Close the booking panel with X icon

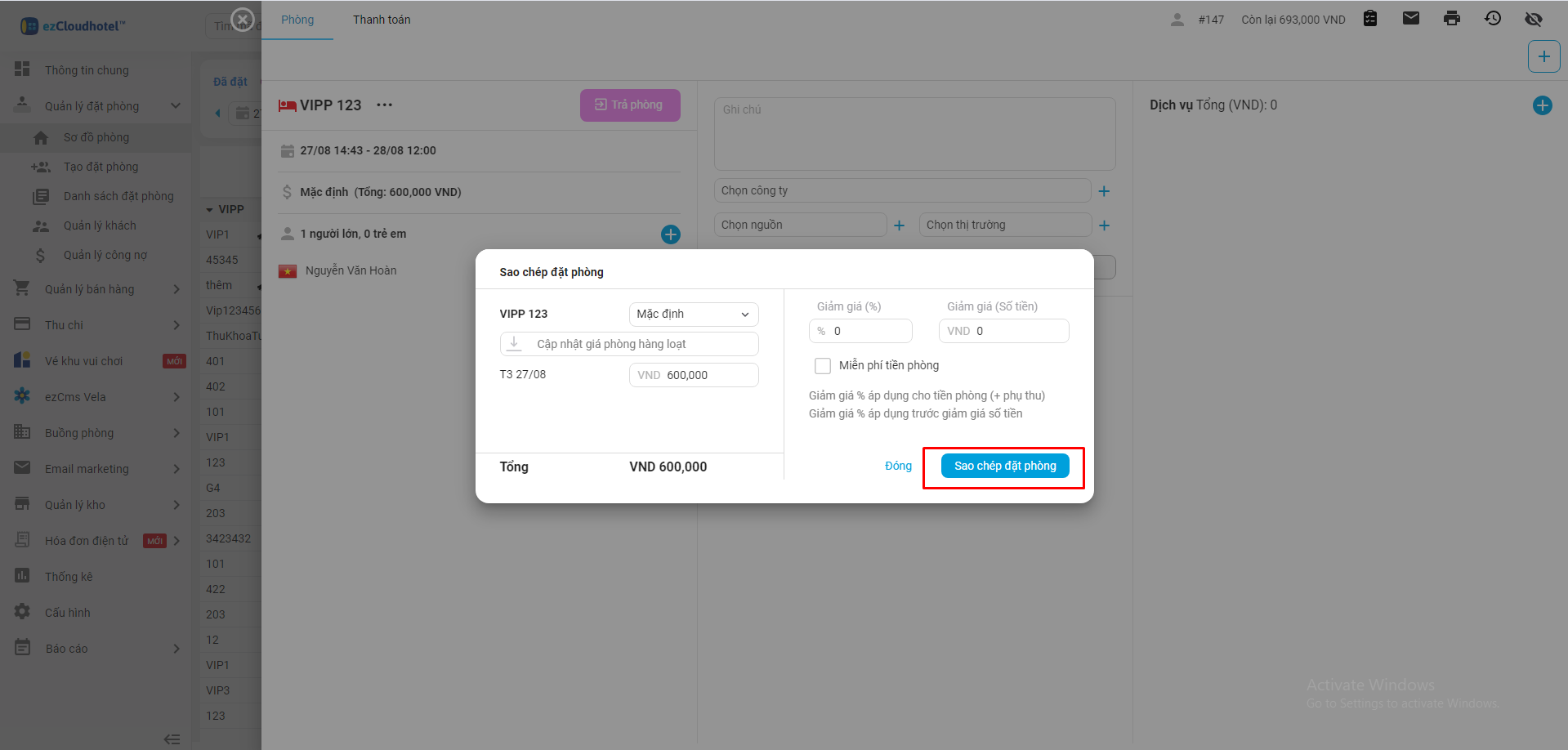point(243,19)
